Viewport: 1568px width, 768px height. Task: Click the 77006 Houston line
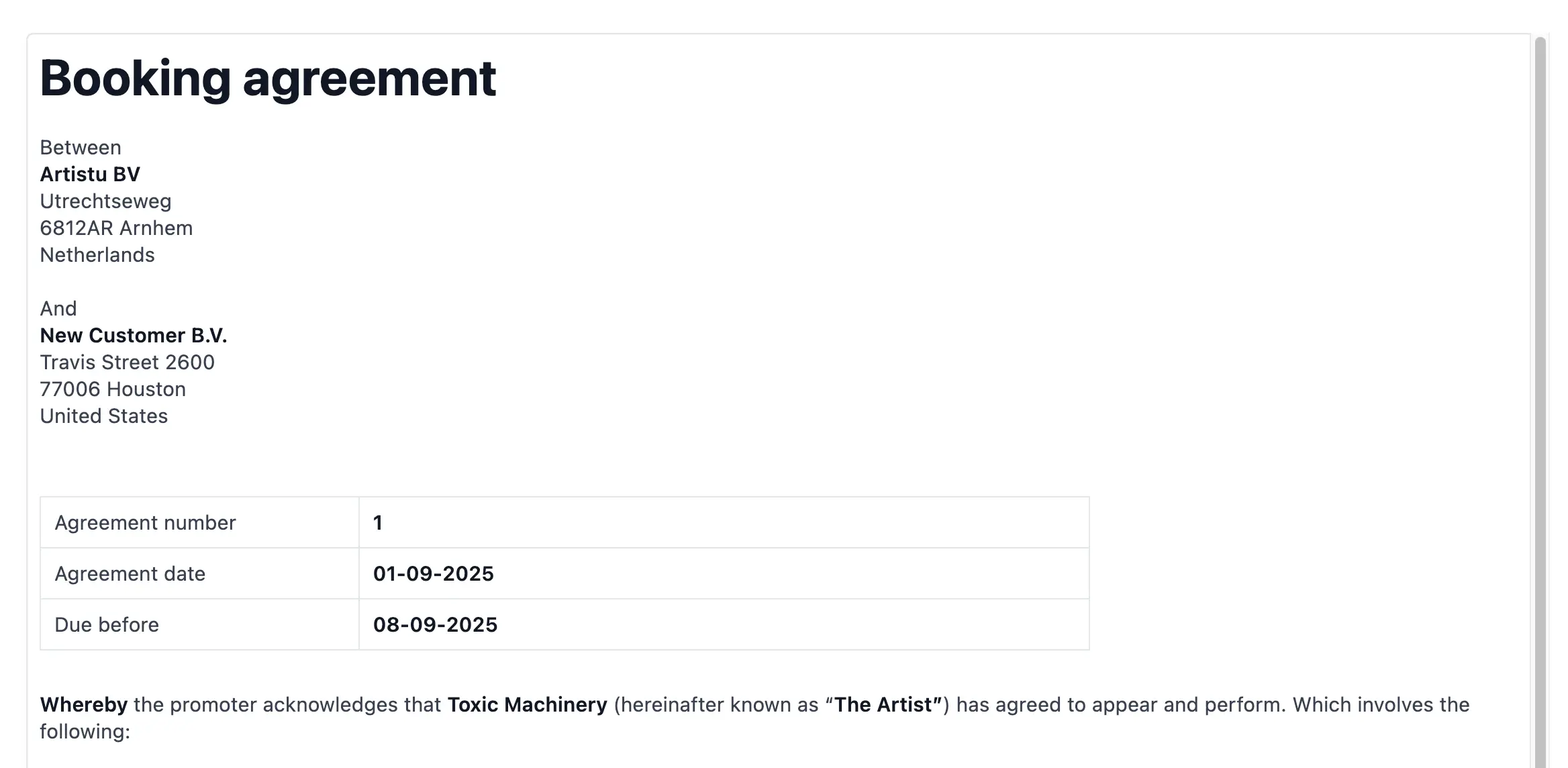(113, 389)
